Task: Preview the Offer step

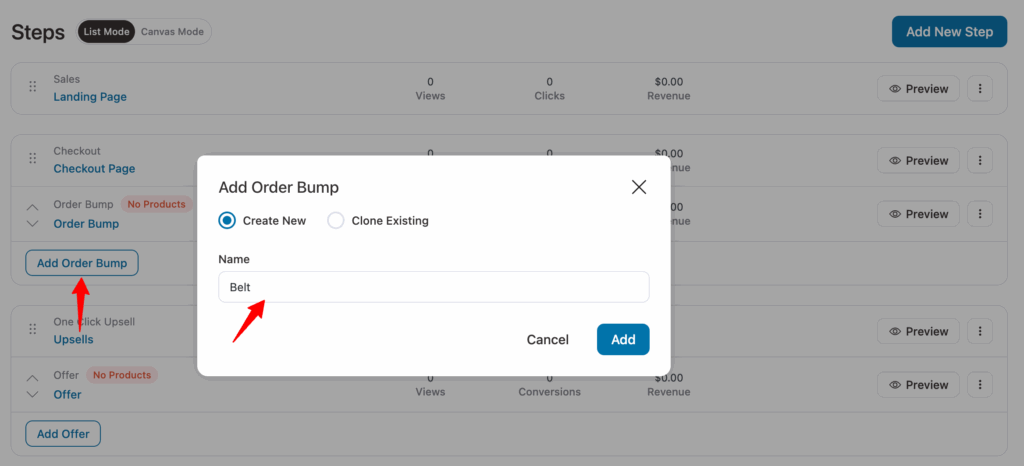Action: 918,385
